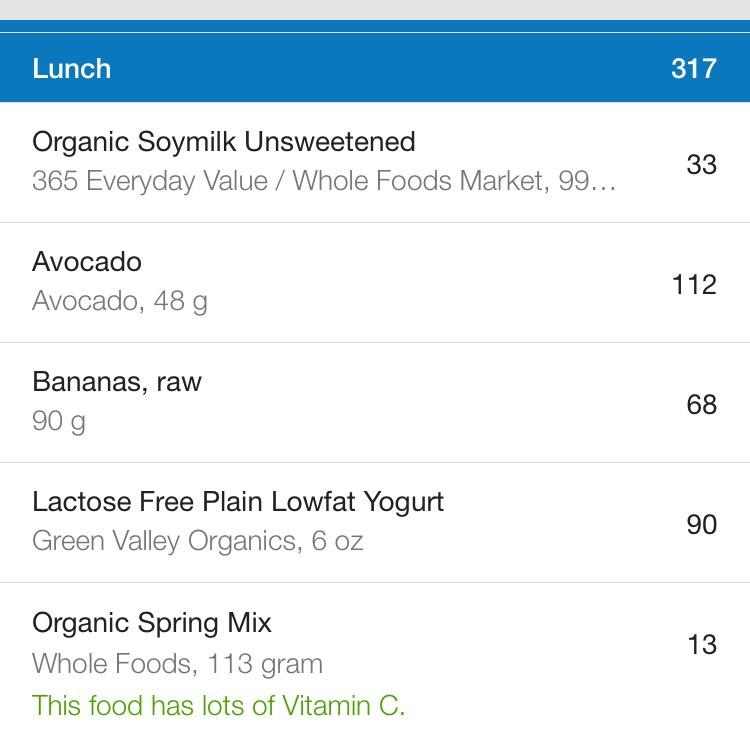Screen dimensions: 750x731
Task: Click the Green Valley Organics, 6 oz subtitle
Action: coord(197,541)
